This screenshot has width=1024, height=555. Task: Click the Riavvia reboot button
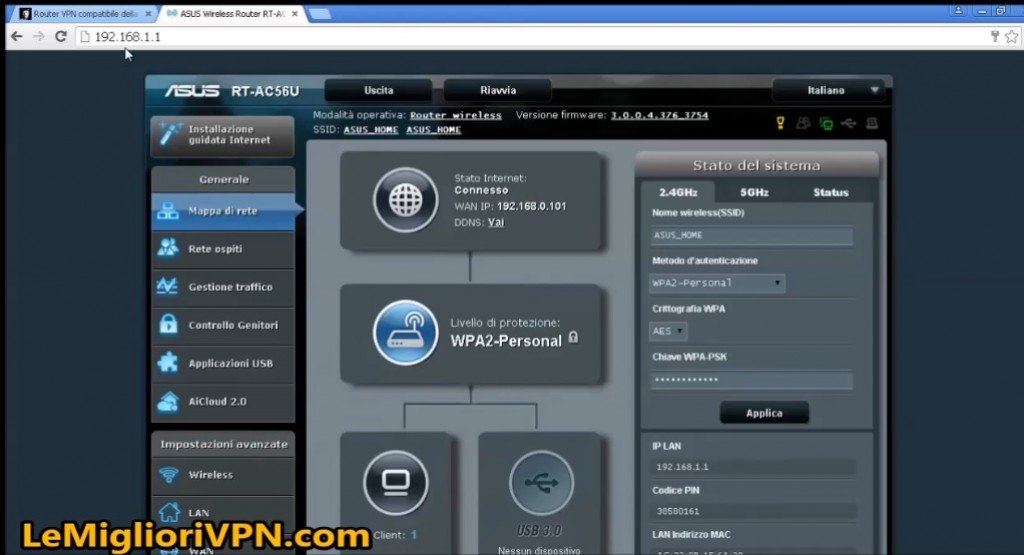pos(498,90)
